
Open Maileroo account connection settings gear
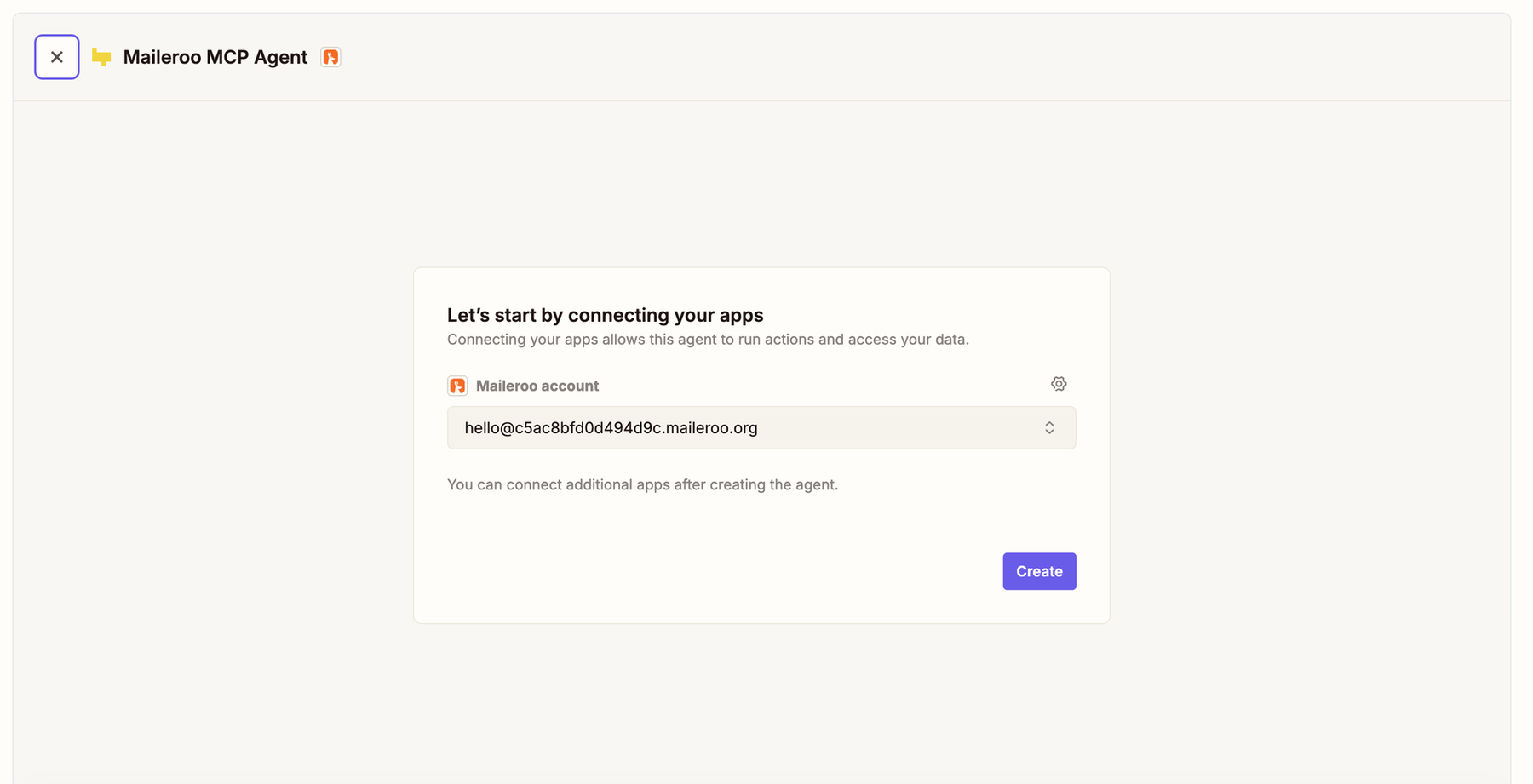tap(1059, 384)
